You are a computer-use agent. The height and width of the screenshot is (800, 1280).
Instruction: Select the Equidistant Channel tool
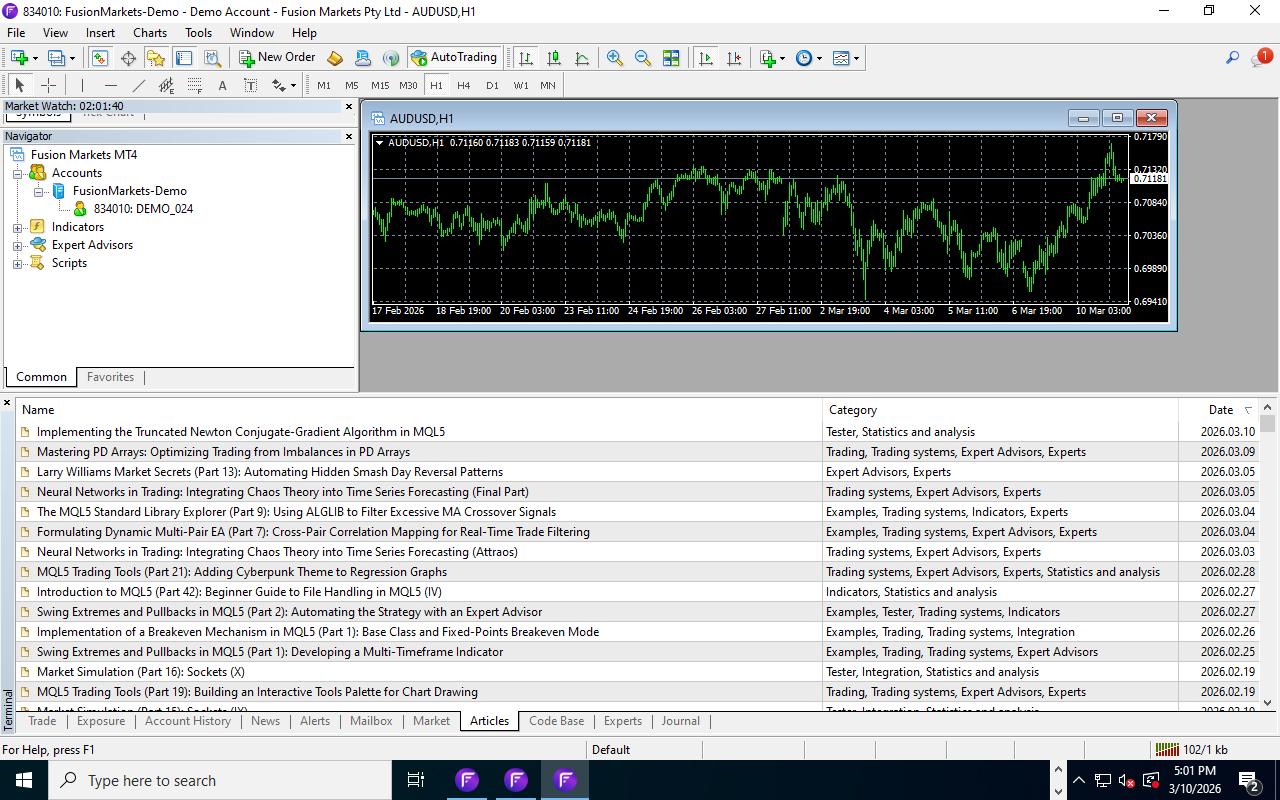tap(166, 85)
